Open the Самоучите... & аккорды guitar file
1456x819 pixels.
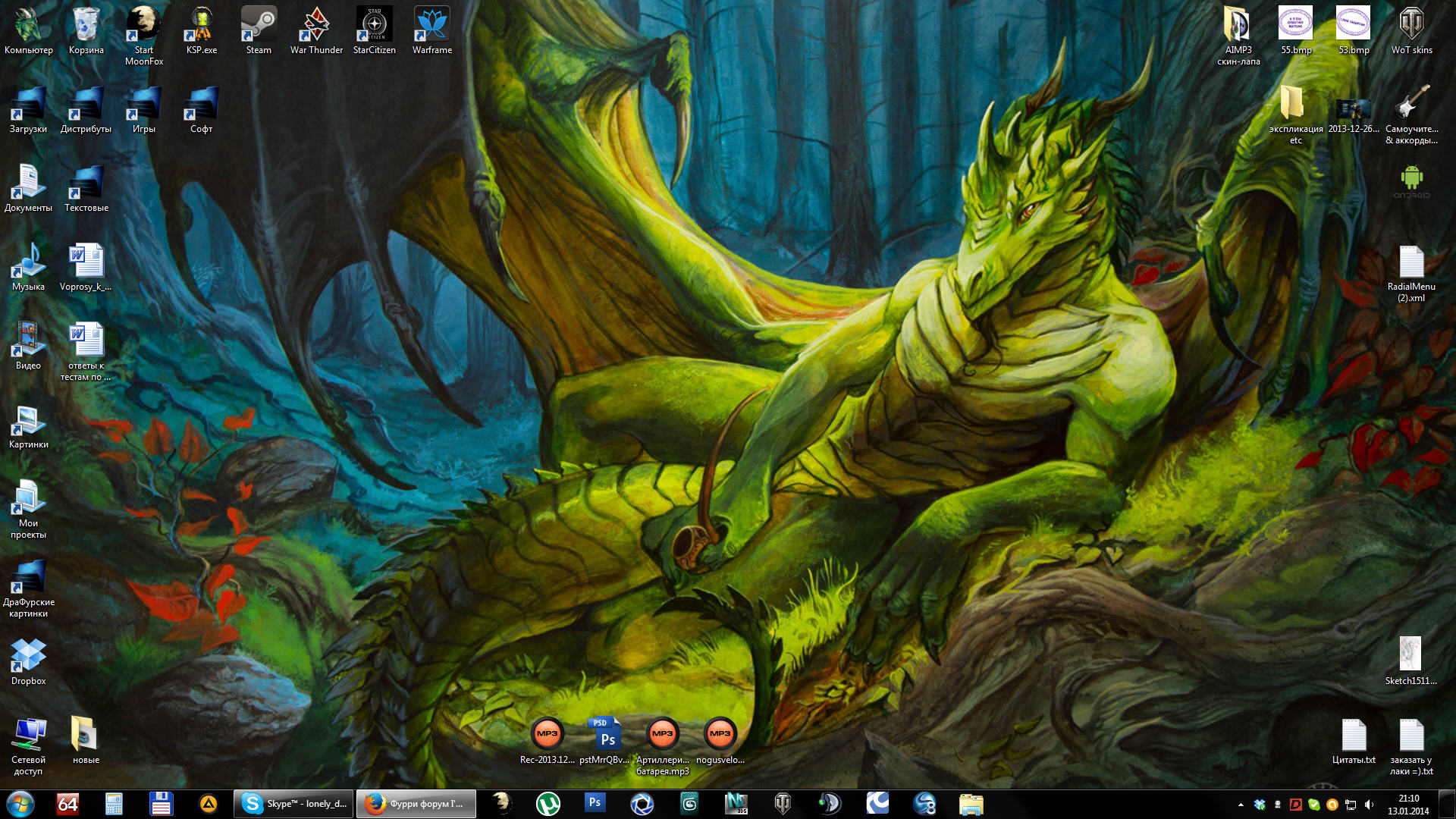1411,115
